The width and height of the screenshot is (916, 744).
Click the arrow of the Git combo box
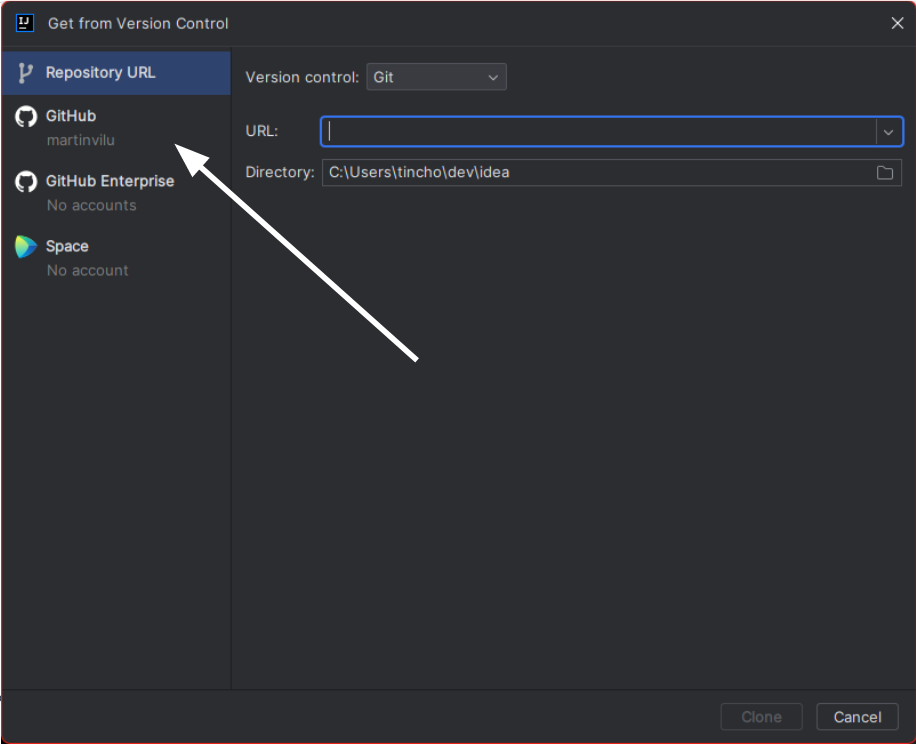[492, 77]
